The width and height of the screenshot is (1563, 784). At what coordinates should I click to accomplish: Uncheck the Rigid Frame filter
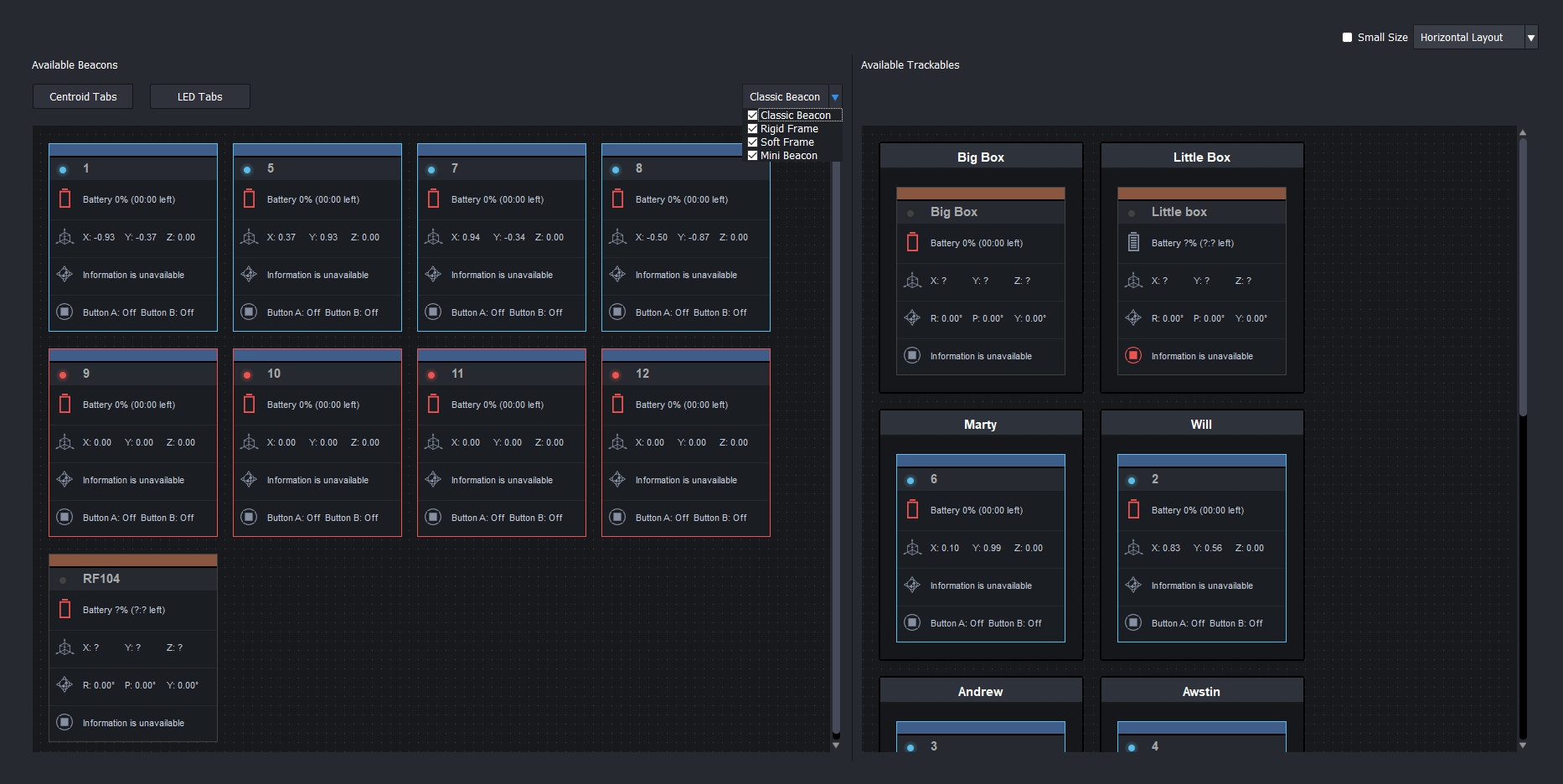[x=752, y=129]
